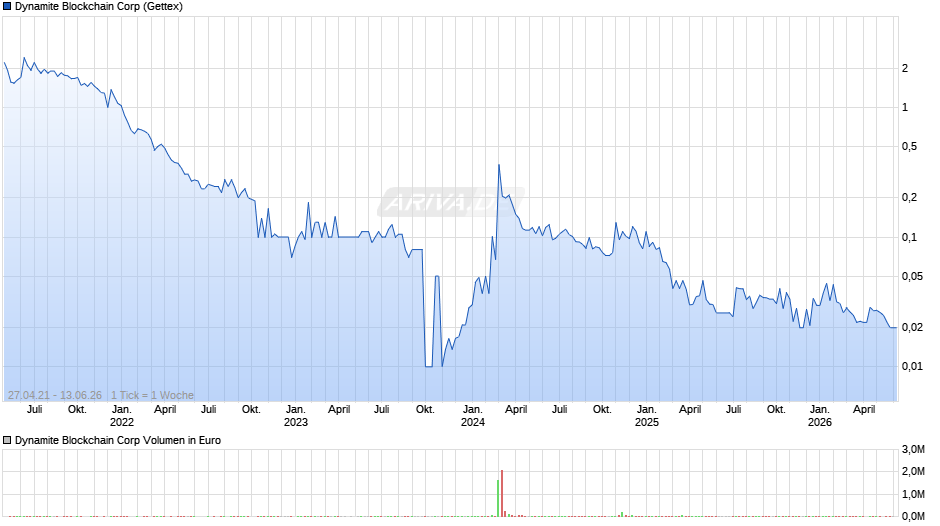Click the price axis label '1'
This screenshot has width=940, height=526.
(905, 107)
